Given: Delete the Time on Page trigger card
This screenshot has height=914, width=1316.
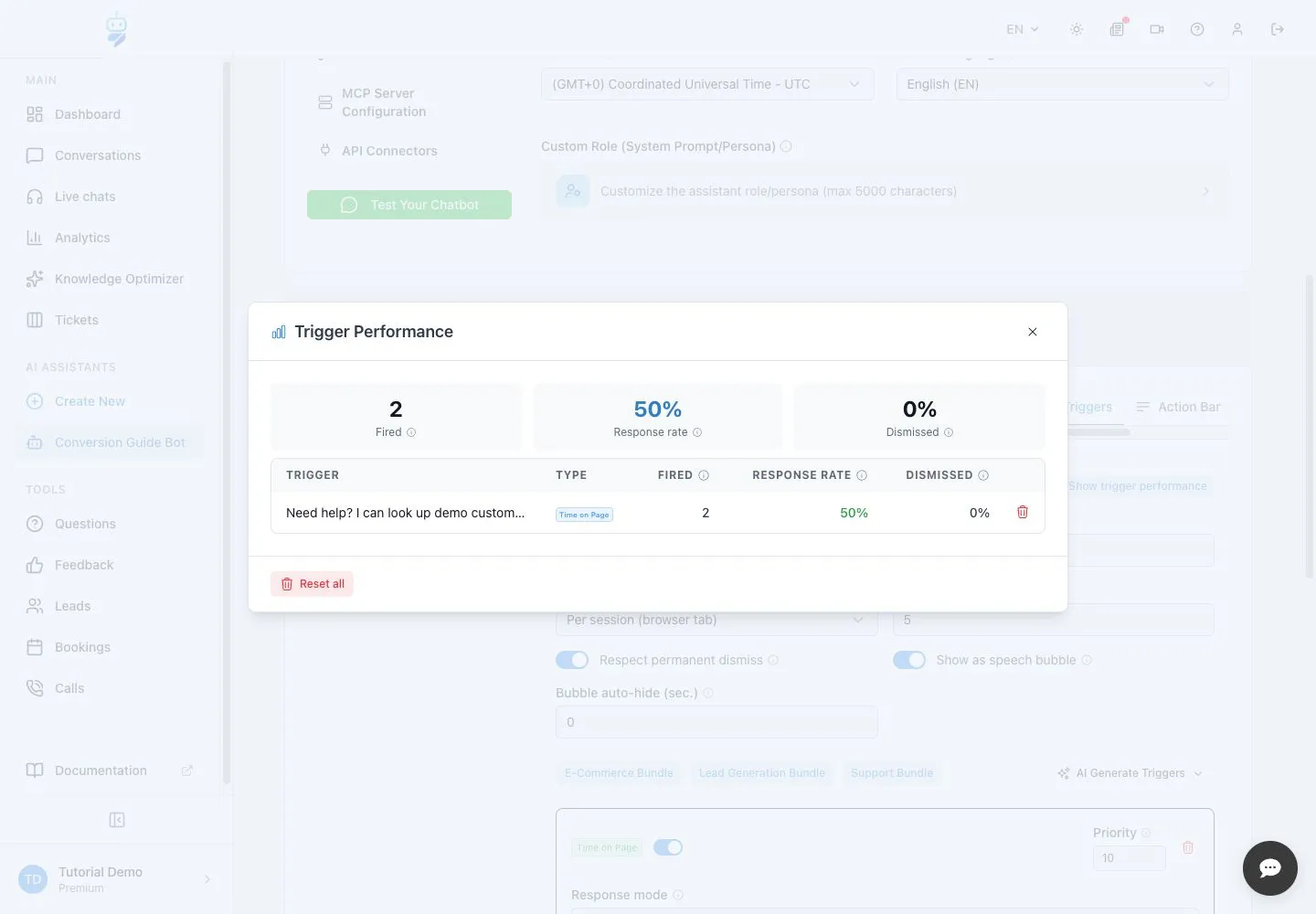Looking at the screenshot, I should click(x=1188, y=847).
